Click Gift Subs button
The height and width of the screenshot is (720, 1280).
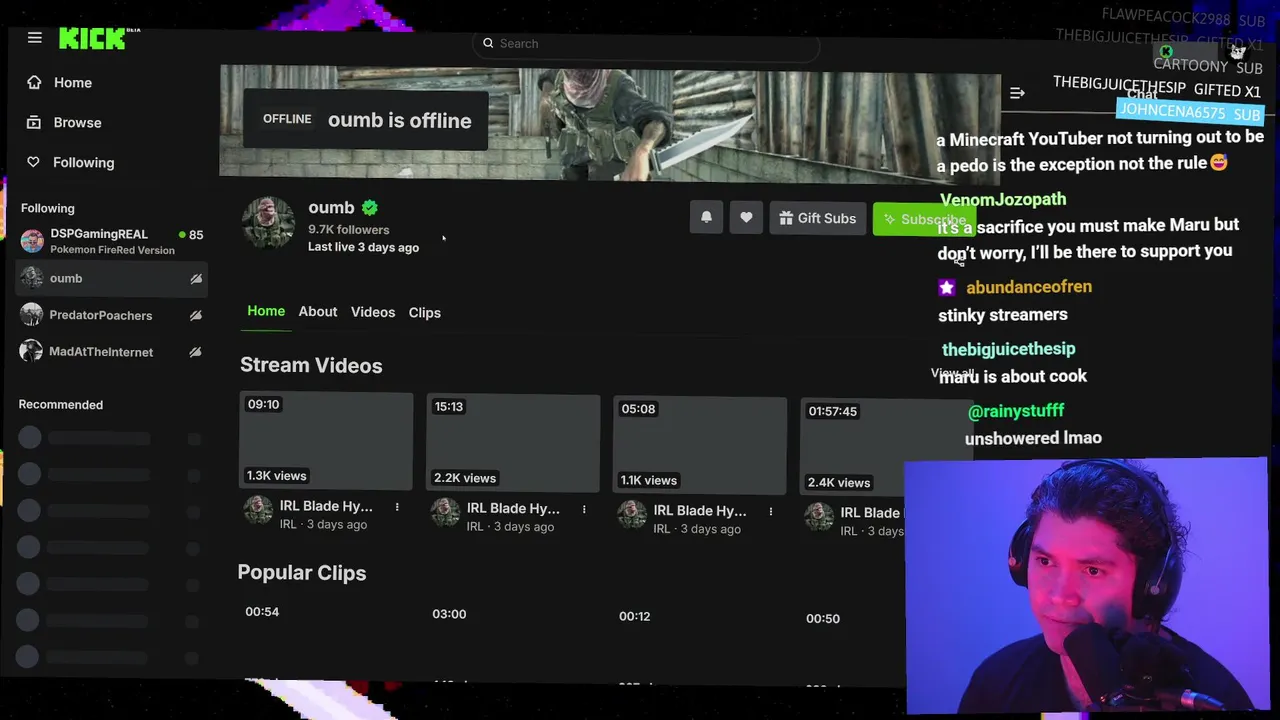tap(817, 218)
